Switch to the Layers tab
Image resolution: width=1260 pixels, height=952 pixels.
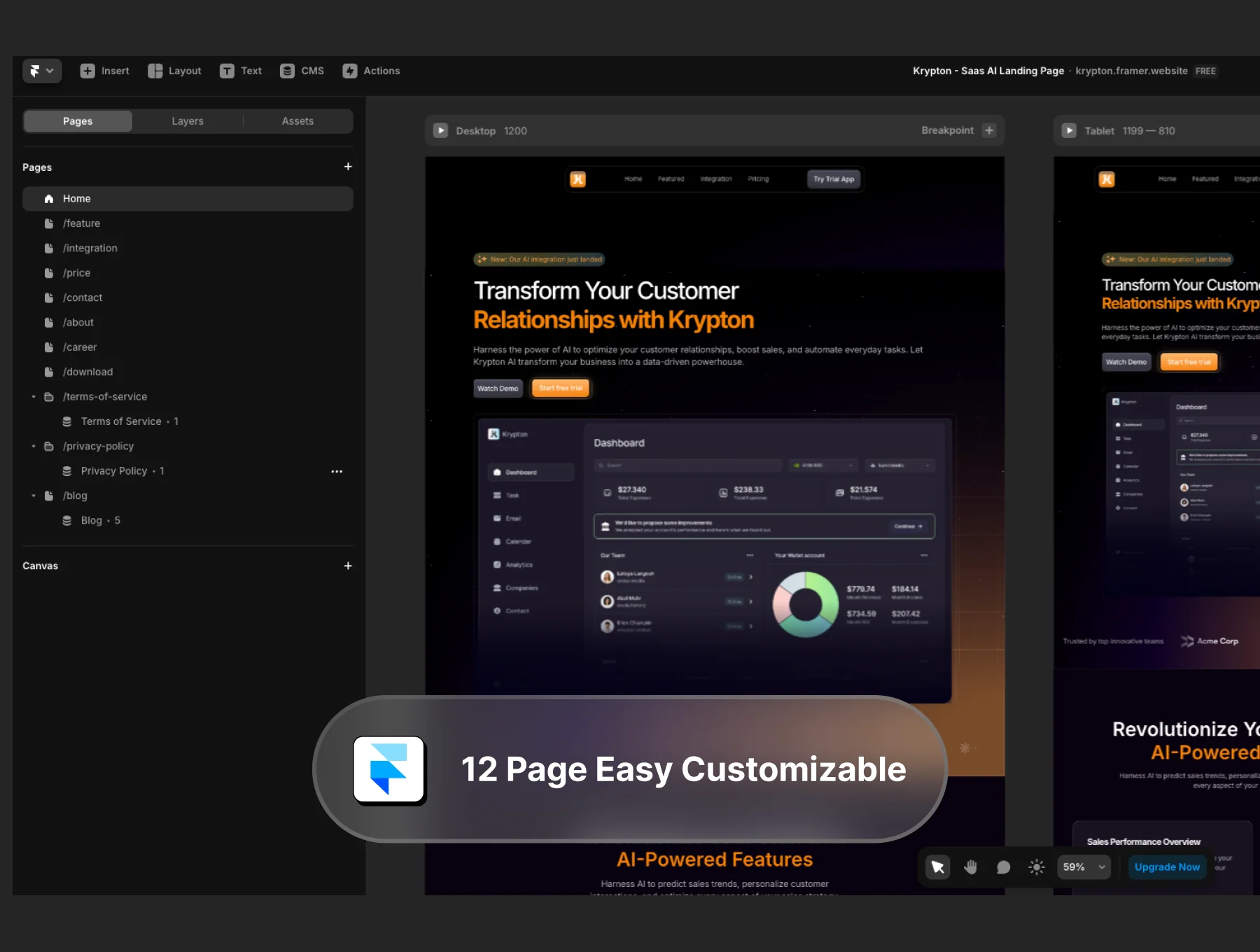[x=188, y=121]
